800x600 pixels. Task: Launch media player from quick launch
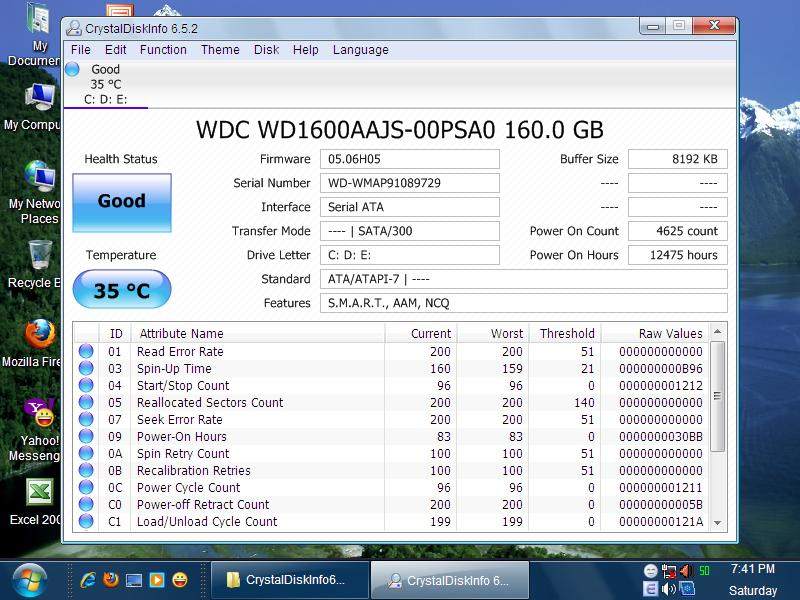coord(157,580)
